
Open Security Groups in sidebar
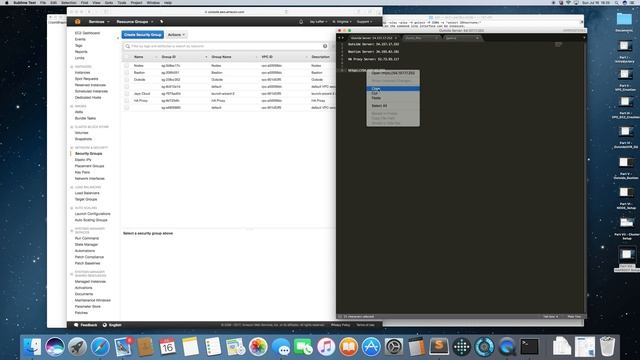click(89, 153)
